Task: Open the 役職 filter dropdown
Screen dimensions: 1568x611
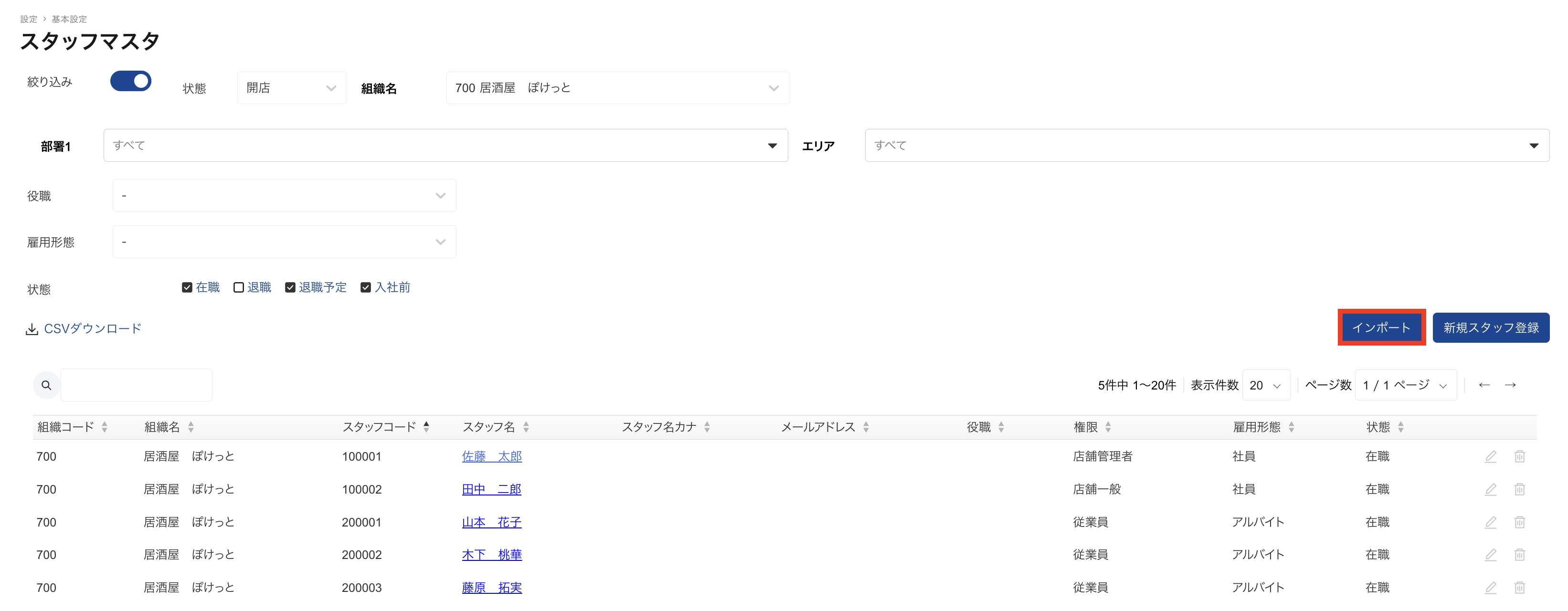Action: coord(284,195)
